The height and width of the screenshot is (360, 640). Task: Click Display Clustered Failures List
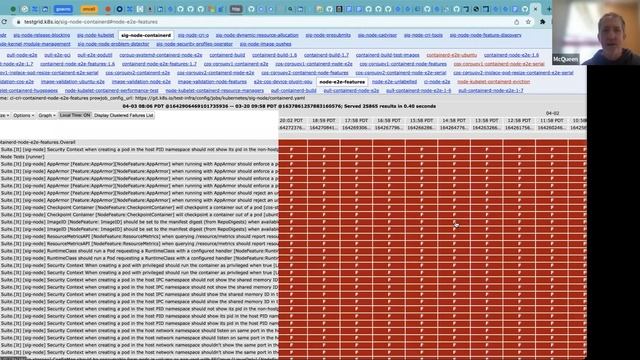pyautogui.click(x=124, y=116)
